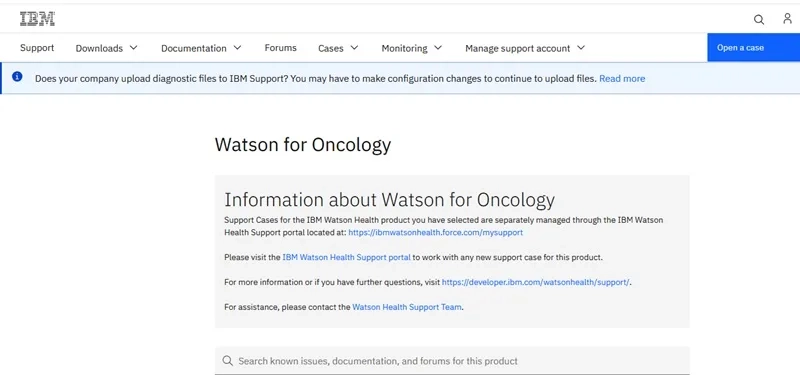Open Manage support account menu

524,48
